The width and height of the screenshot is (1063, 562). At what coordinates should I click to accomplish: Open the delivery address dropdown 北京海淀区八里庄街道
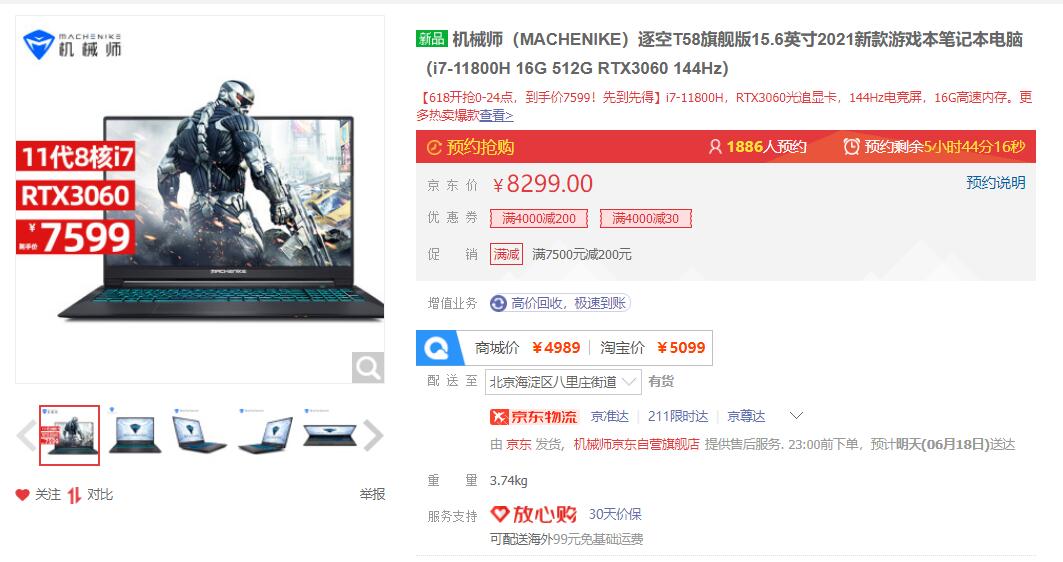[x=563, y=382]
